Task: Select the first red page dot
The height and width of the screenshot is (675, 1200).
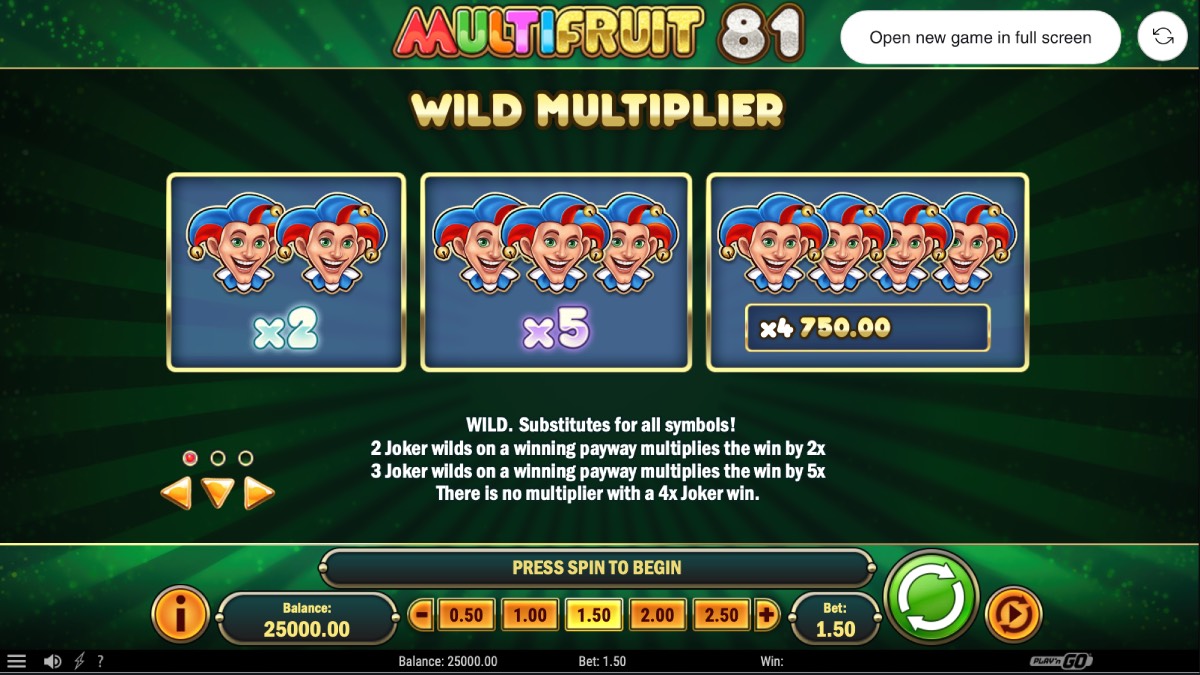Action: click(191, 458)
